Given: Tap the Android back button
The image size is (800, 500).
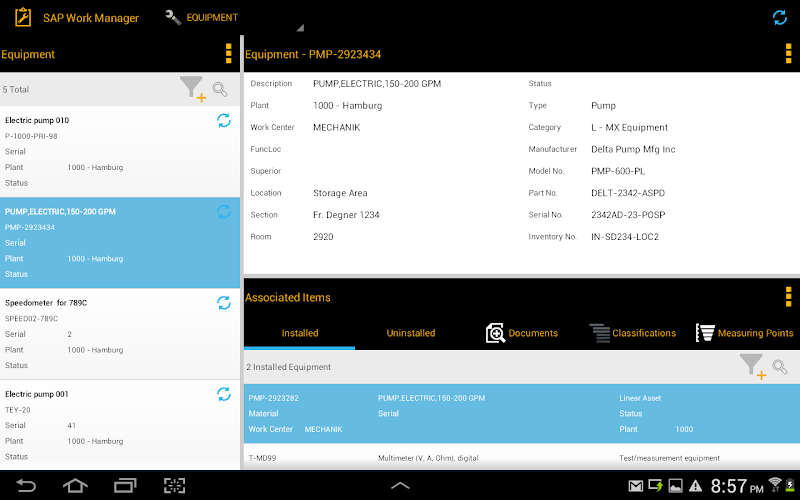Looking at the screenshot, I should pyautogui.click(x=26, y=485).
